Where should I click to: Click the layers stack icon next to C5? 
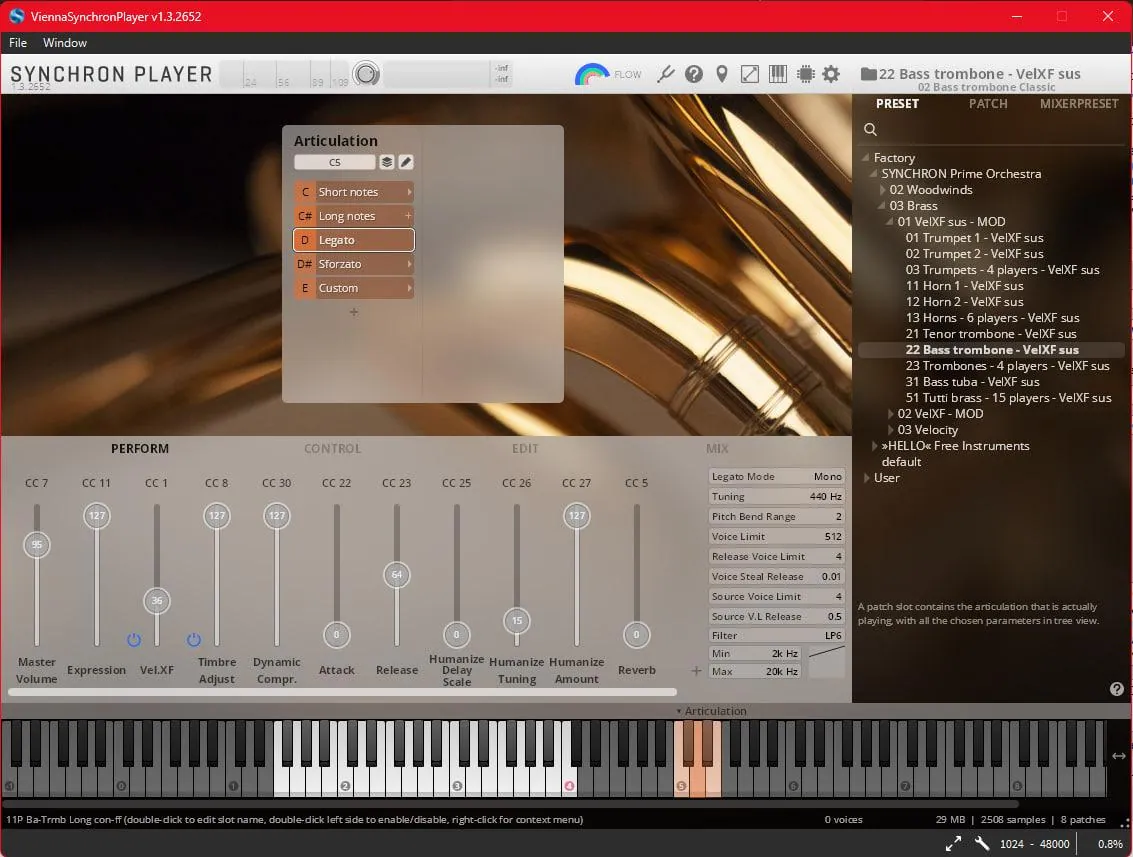(387, 161)
